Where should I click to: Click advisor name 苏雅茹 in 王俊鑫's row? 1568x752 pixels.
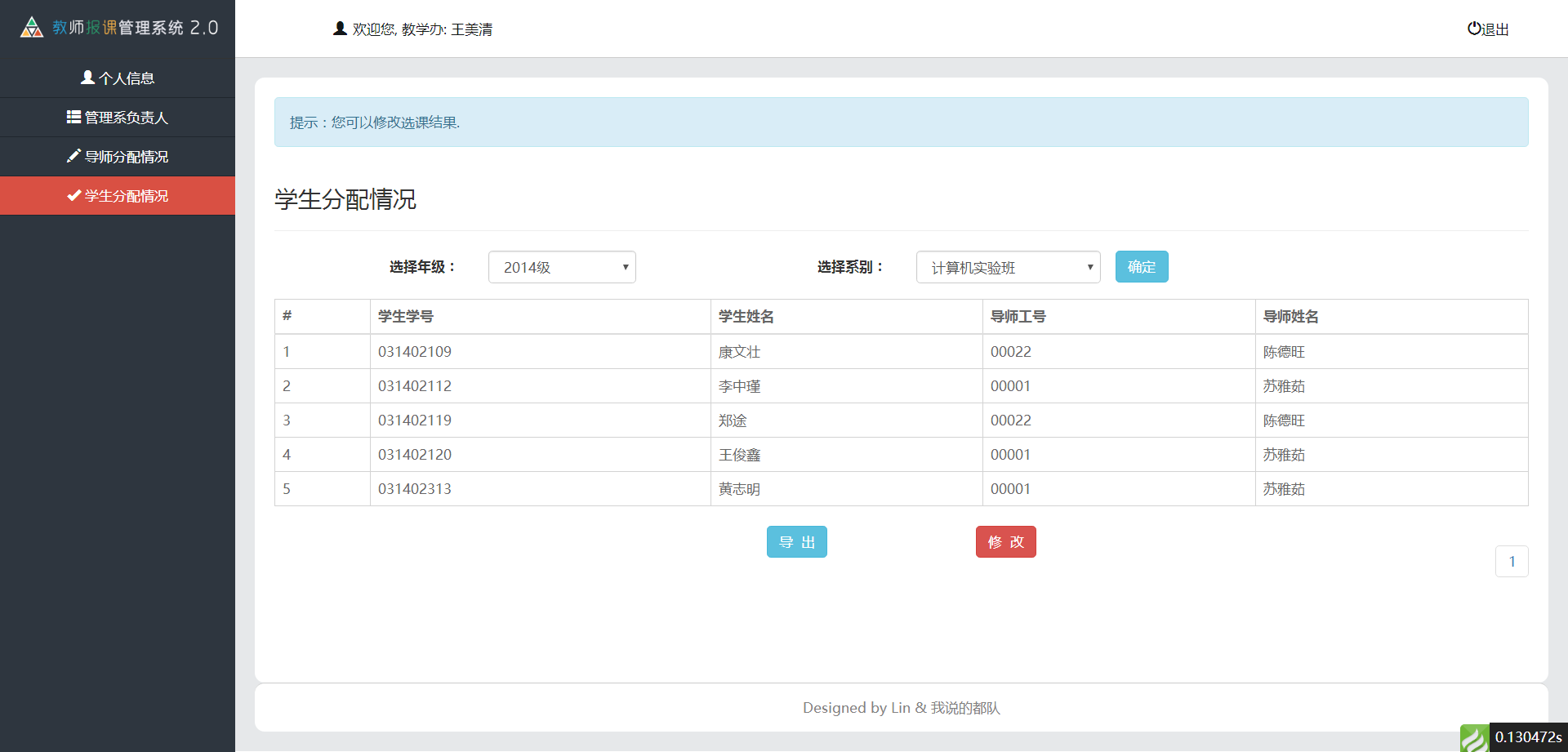(x=1284, y=455)
